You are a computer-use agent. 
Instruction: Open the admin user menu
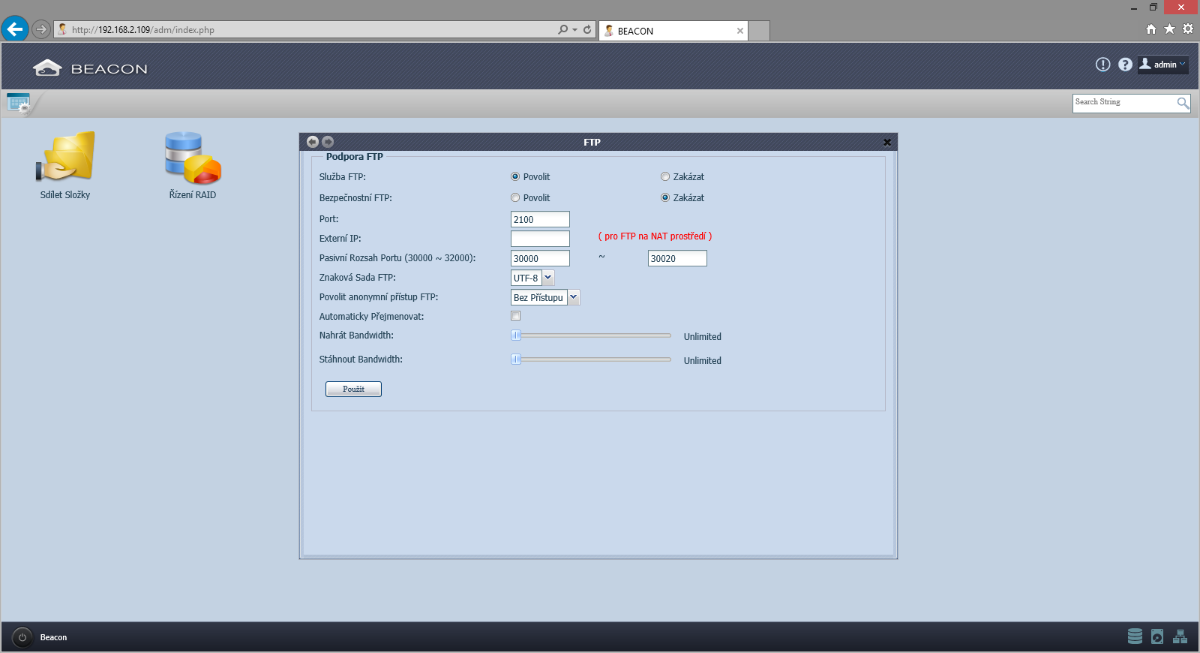[x=1163, y=65]
